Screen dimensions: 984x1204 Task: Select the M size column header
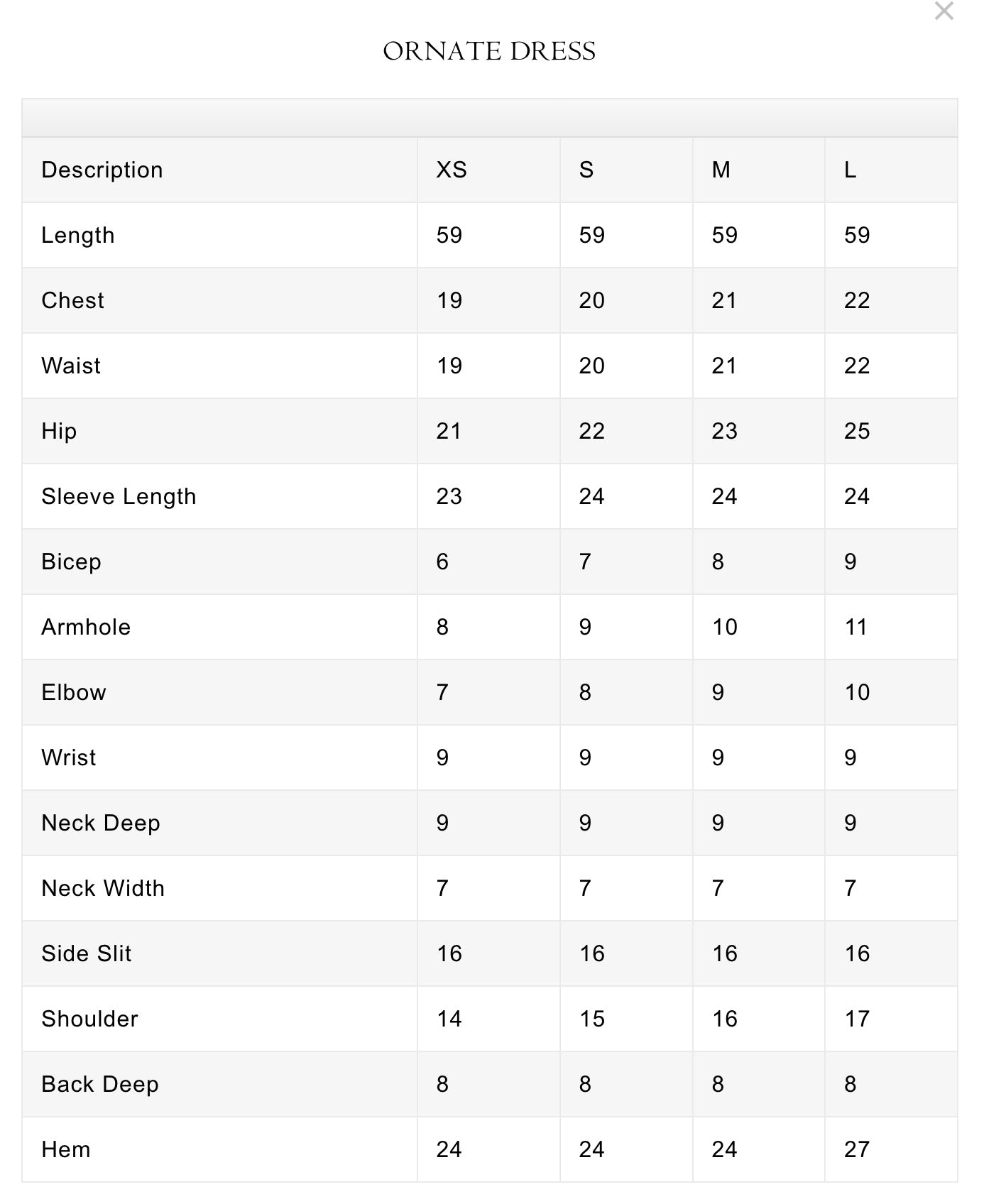(x=721, y=170)
